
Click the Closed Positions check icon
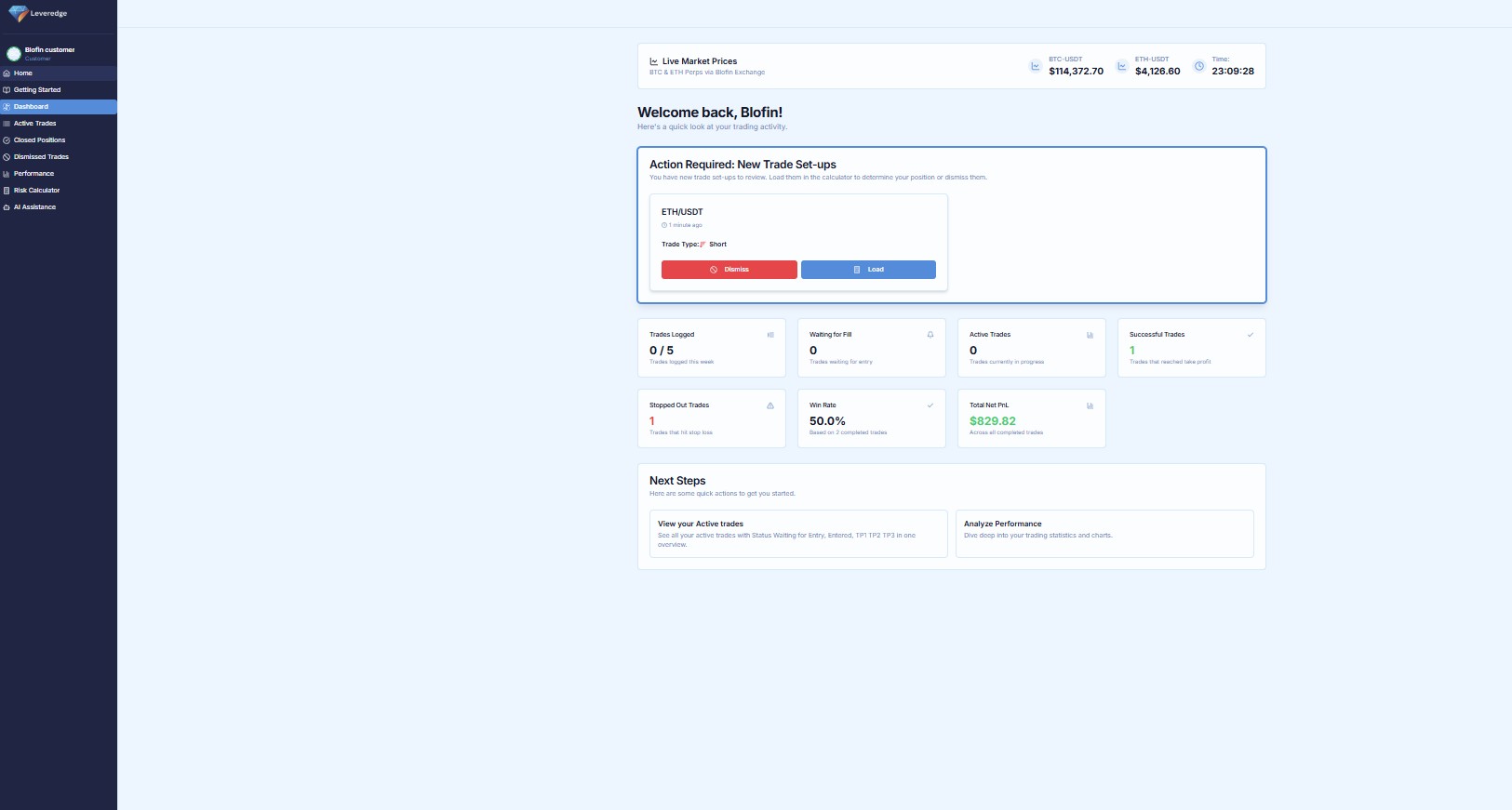click(7, 140)
